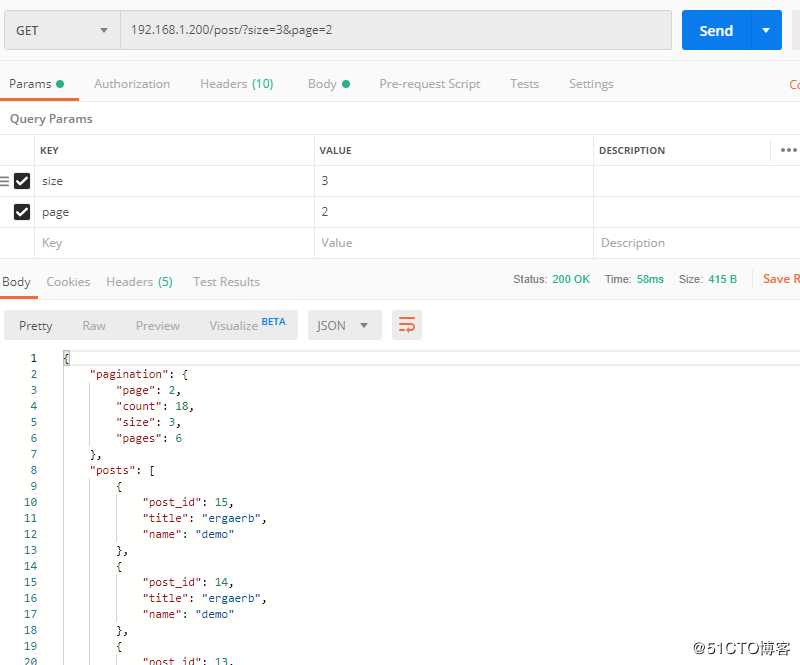Open the response Headers (5) tab
The height and width of the screenshot is (665, 800).
pyautogui.click(x=139, y=282)
